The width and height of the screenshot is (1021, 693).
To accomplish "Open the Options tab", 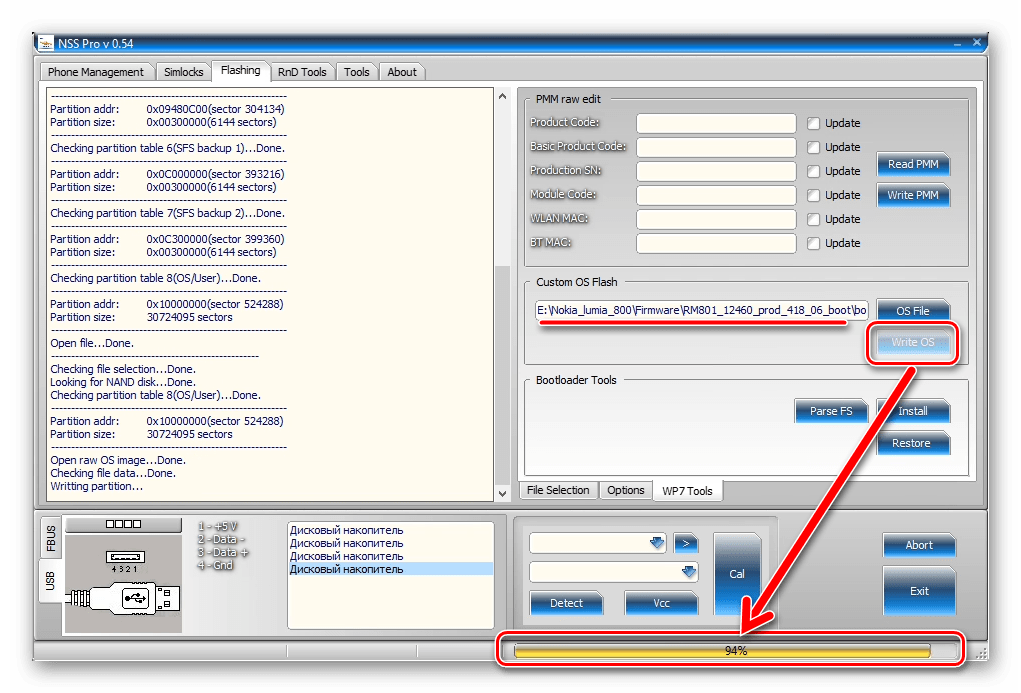I will (x=626, y=490).
